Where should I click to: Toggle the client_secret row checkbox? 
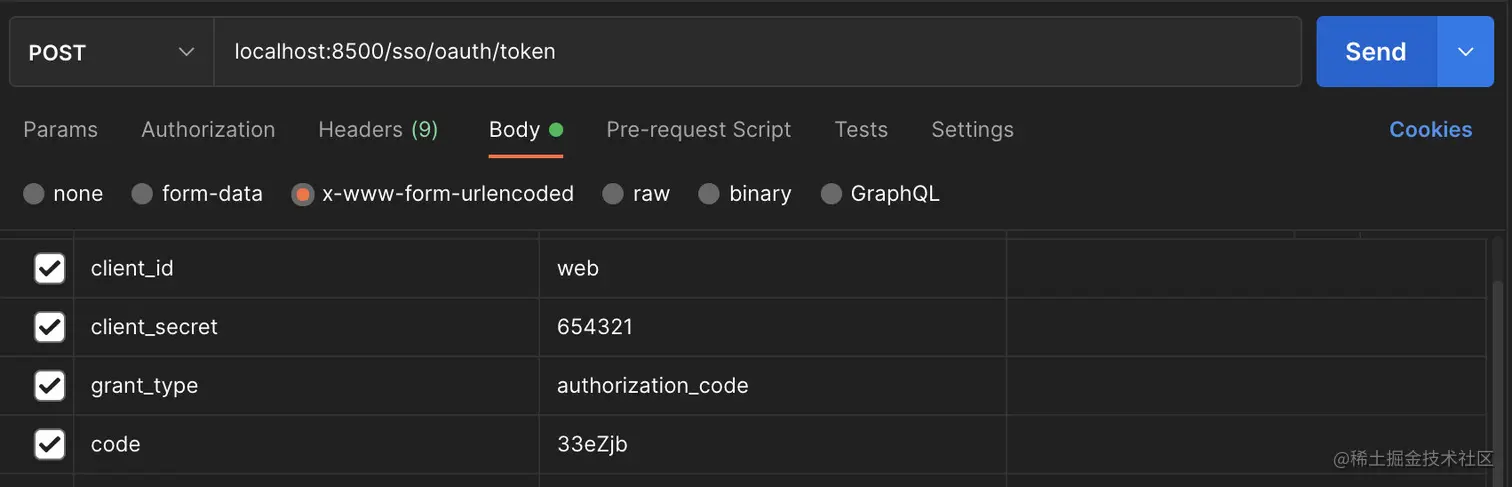point(50,327)
